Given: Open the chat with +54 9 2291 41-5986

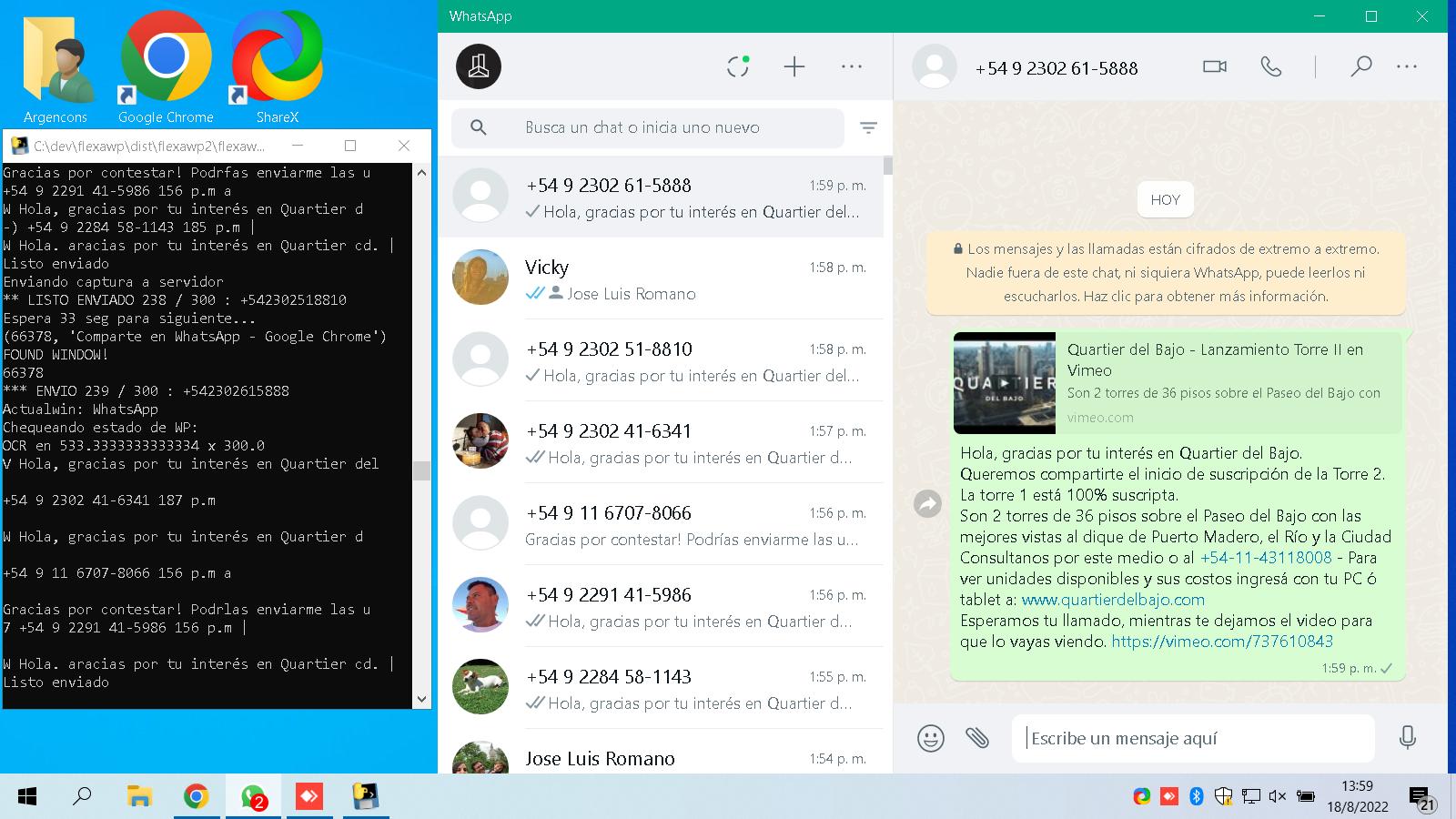Looking at the screenshot, I should (661, 606).
